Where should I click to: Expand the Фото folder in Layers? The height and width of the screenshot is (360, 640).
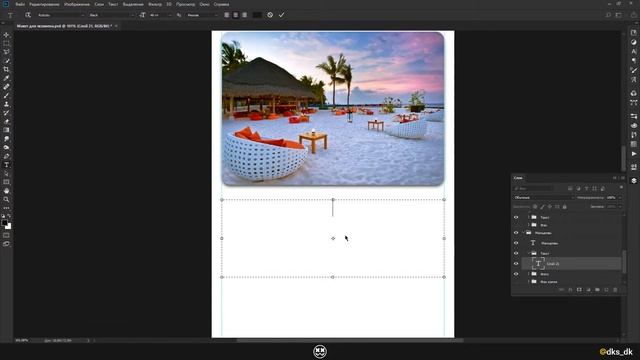click(529, 274)
